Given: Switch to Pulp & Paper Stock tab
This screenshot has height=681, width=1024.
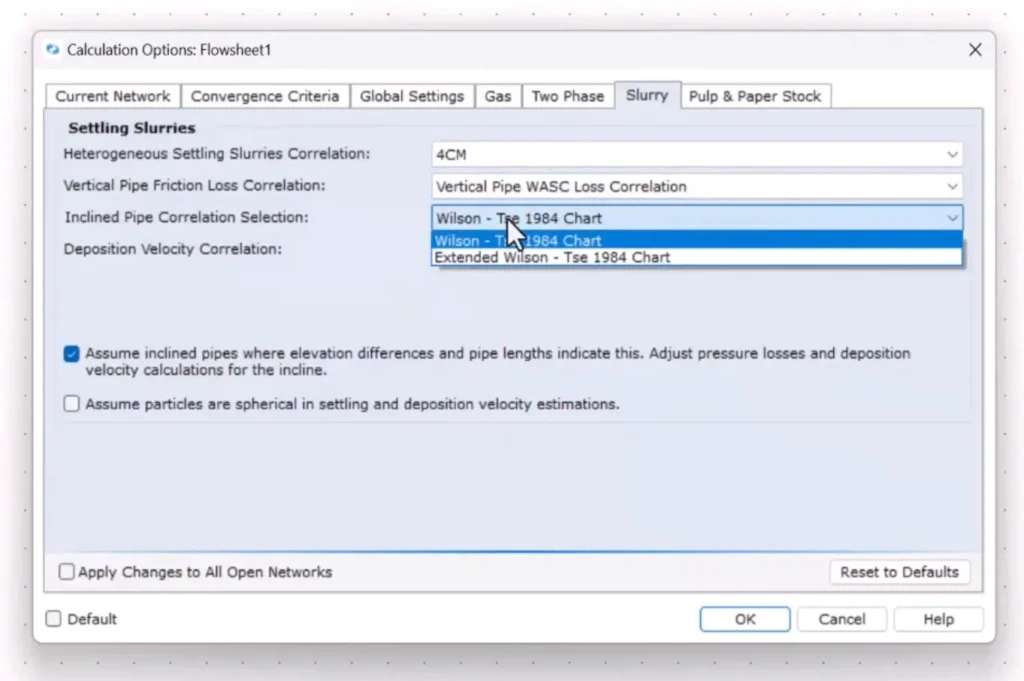Looking at the screenshot, I should [x=755, y=96].
